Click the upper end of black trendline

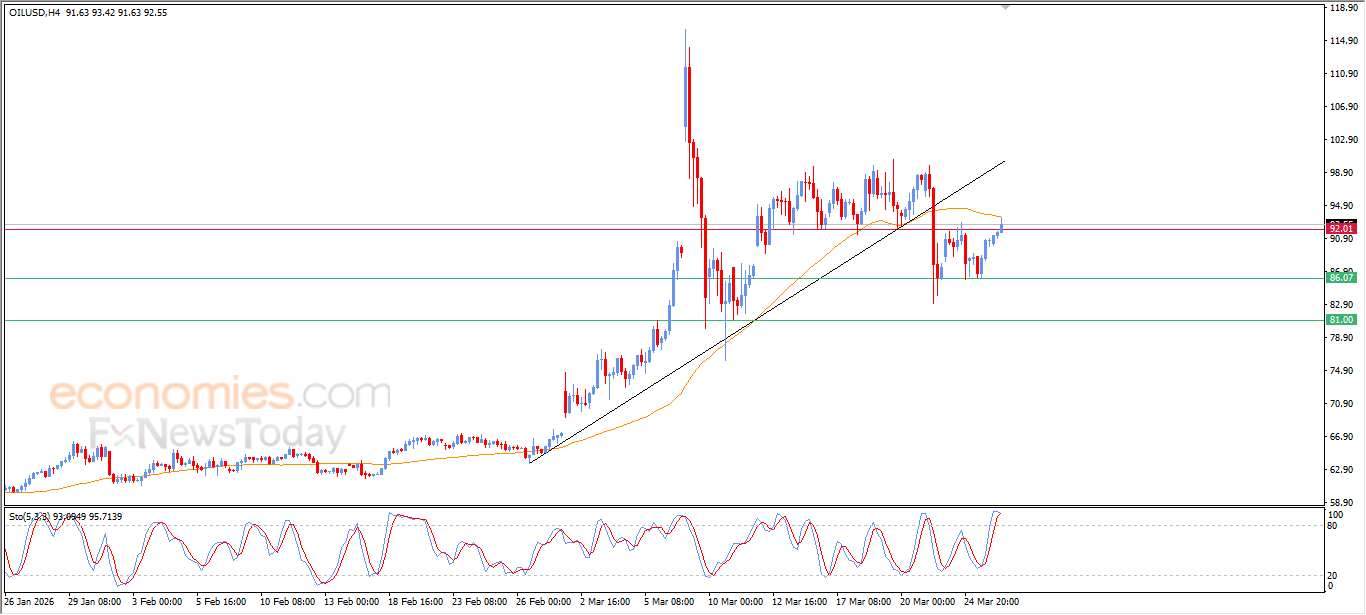(1004, 161)
